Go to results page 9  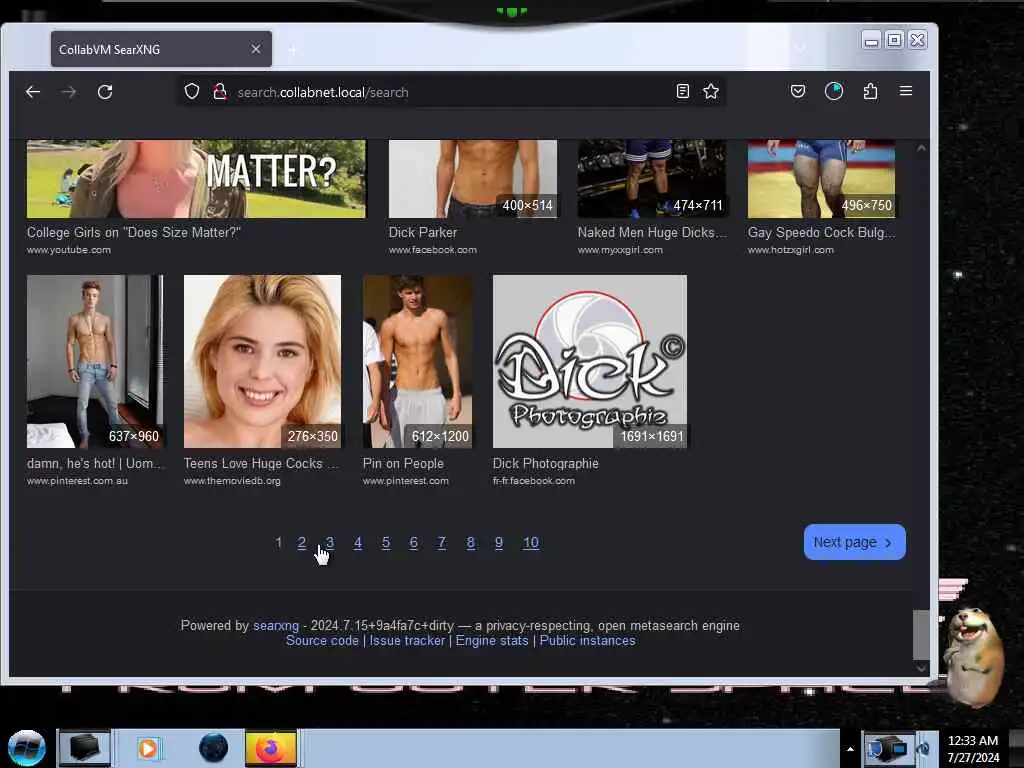click(x=499, y=543)
